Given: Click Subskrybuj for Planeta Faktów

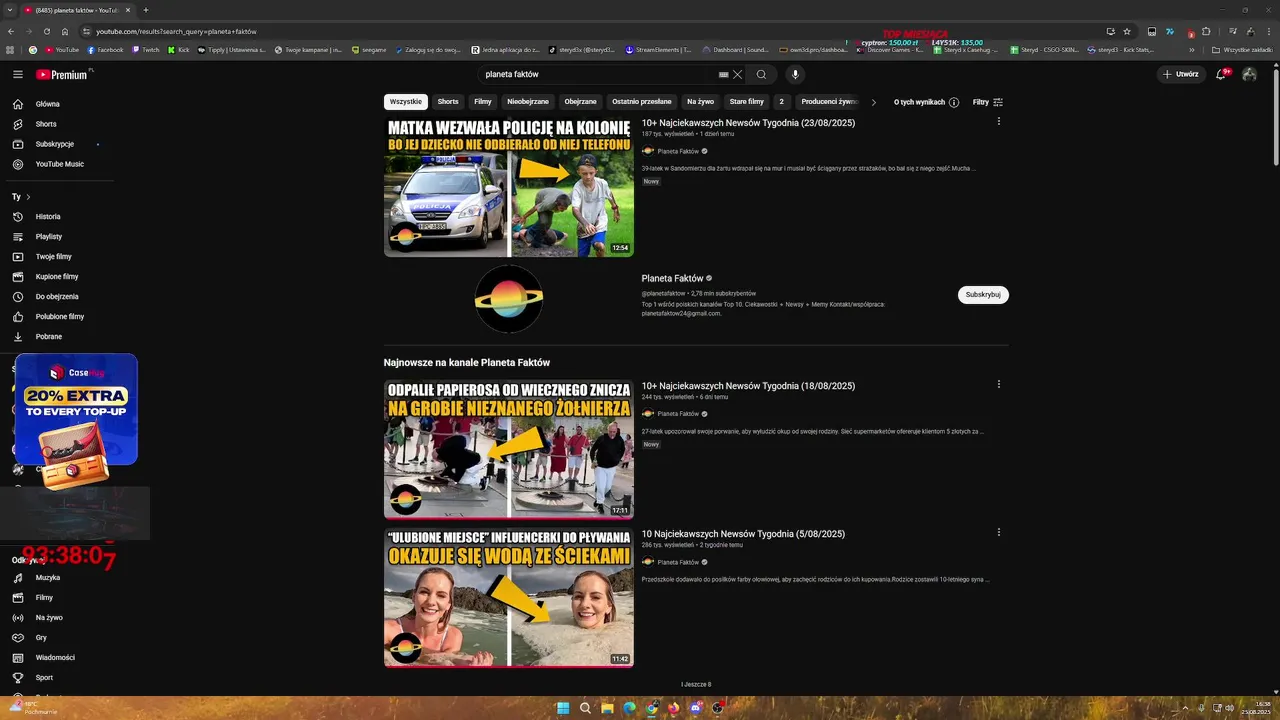Looking at the screenshot, I should click(x=983, y=295).
